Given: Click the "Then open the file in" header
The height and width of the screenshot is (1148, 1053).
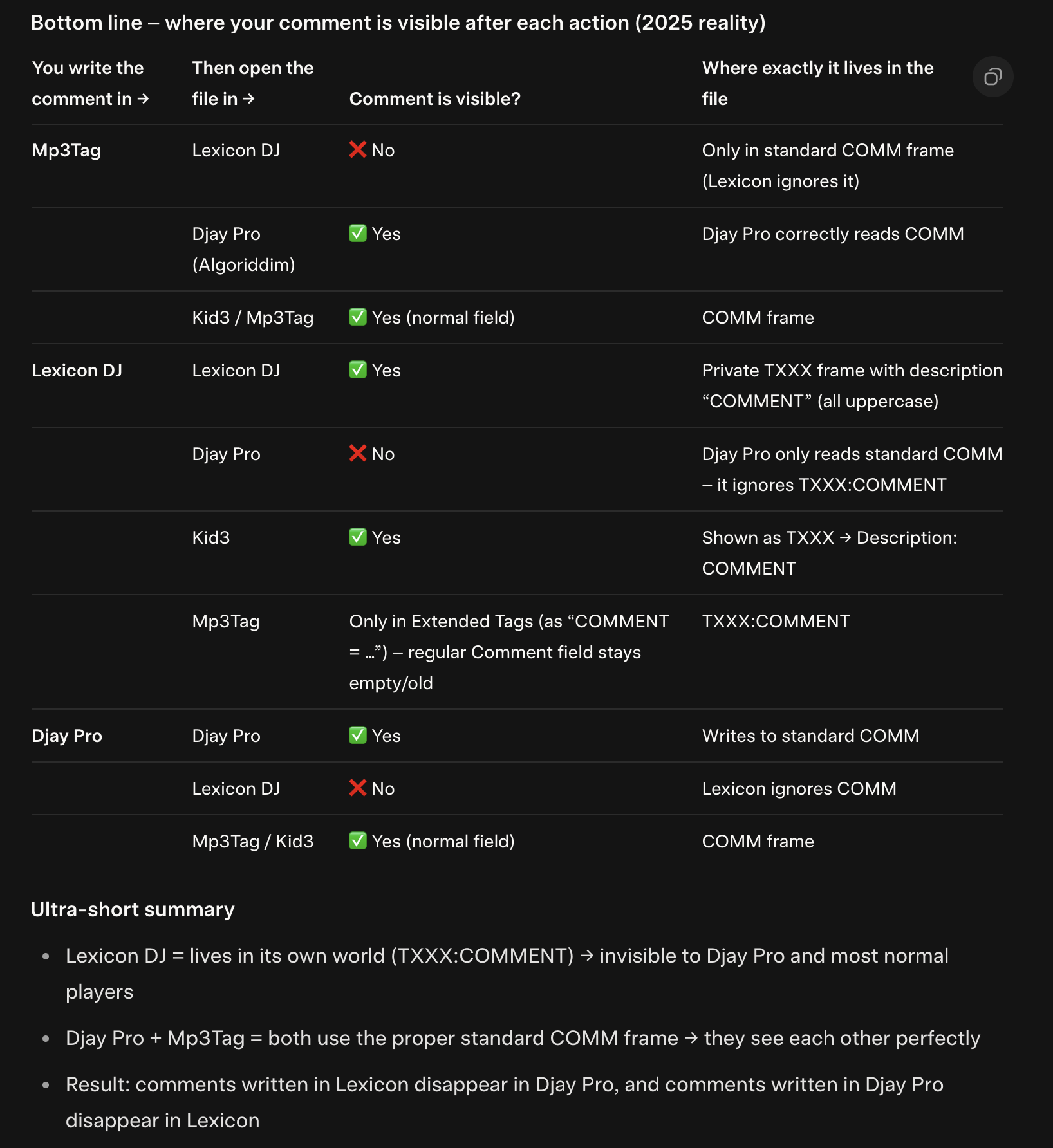Looking at the screenshot, I should pos(252,83).
